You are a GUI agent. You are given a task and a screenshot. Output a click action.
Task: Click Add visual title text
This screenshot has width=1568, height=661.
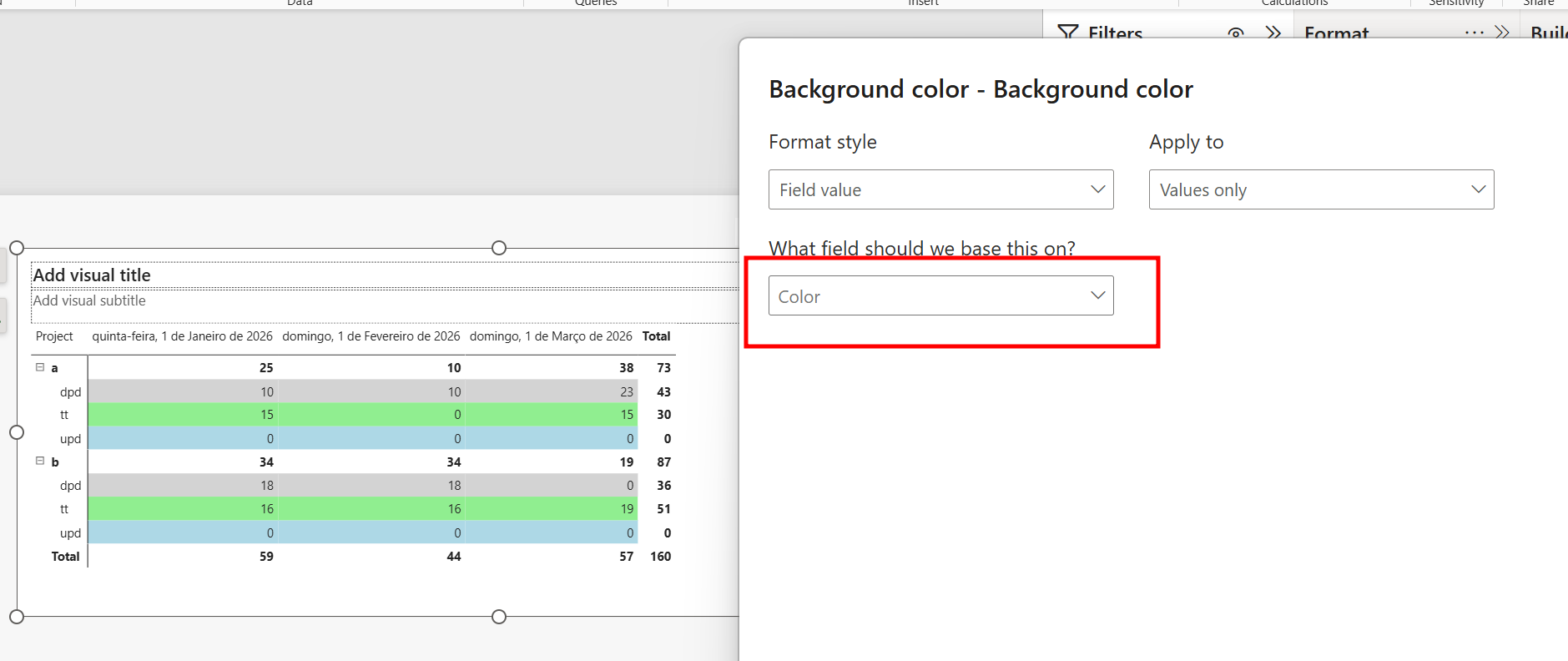click(92, 275)
